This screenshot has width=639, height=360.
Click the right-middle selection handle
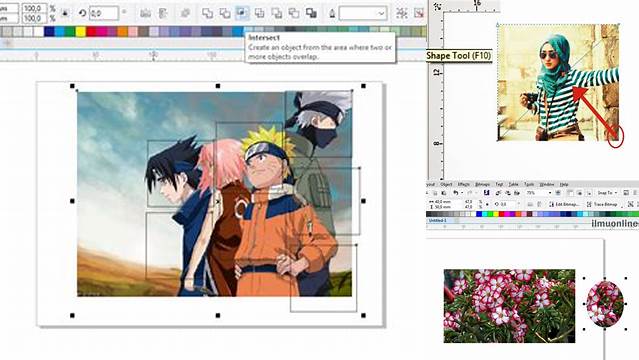point(364,201)
